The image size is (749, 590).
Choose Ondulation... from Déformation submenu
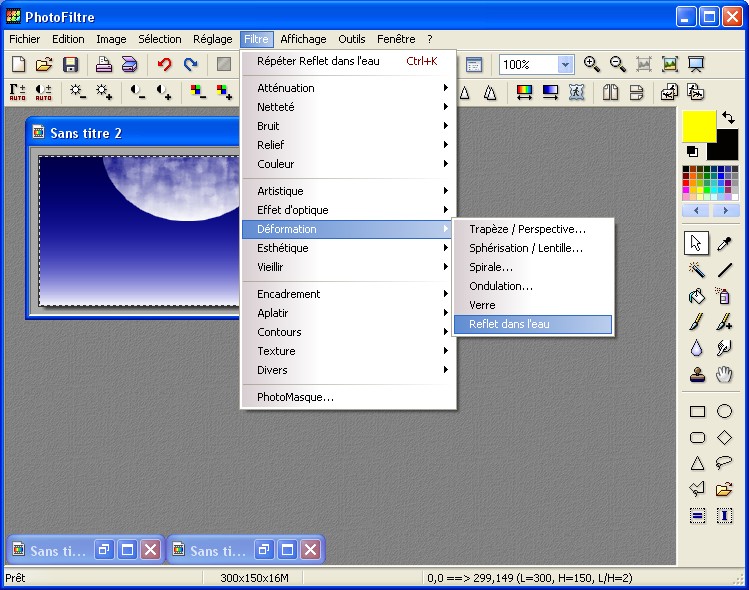(533, 286)
